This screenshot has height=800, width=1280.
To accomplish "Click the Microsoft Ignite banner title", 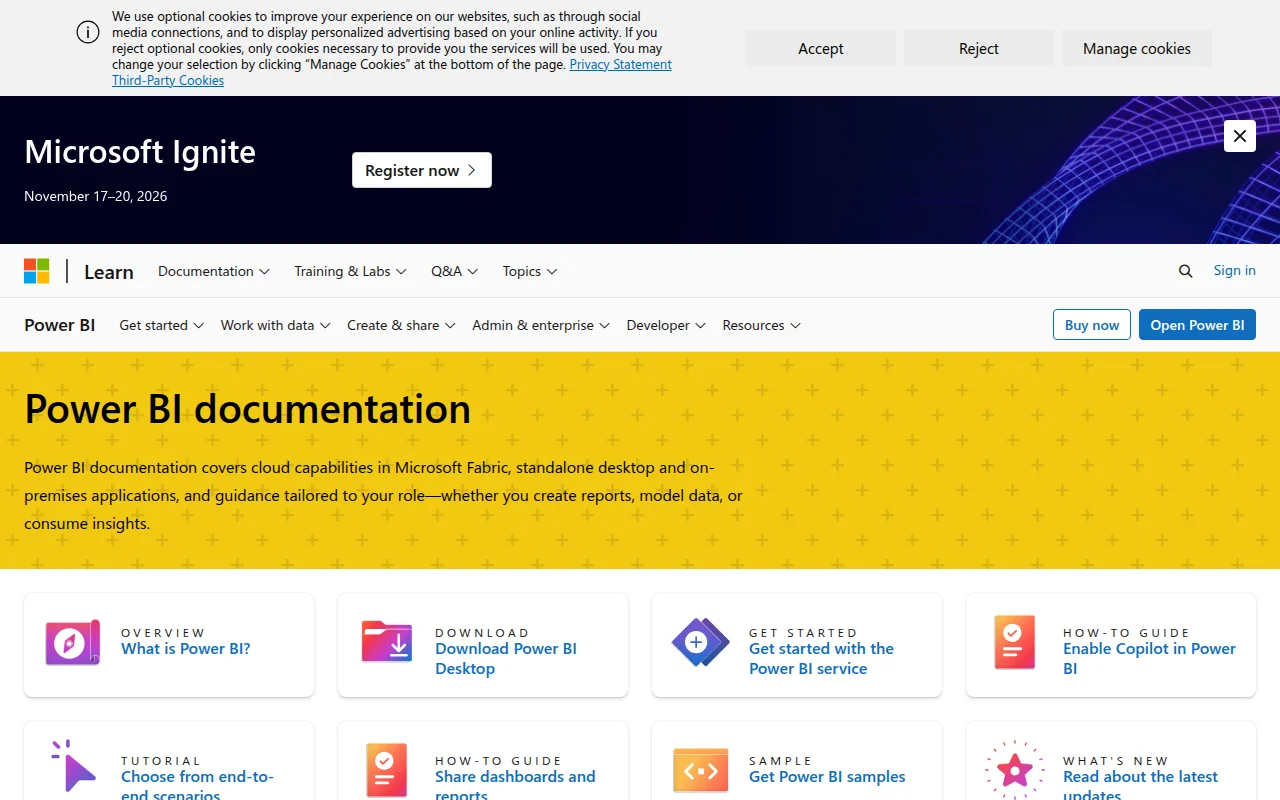I will [140, 151].
